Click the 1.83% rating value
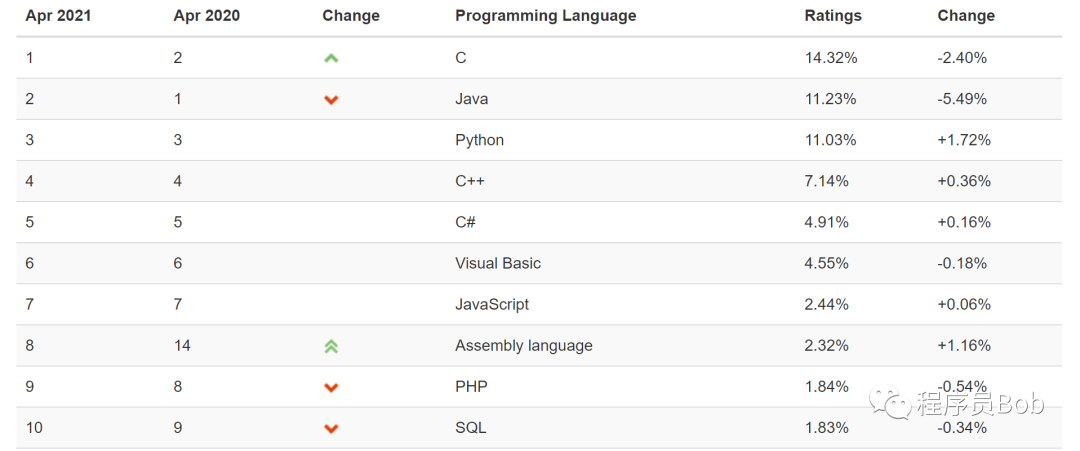This screenshot has height=451, width=1080. click(827, 428)
